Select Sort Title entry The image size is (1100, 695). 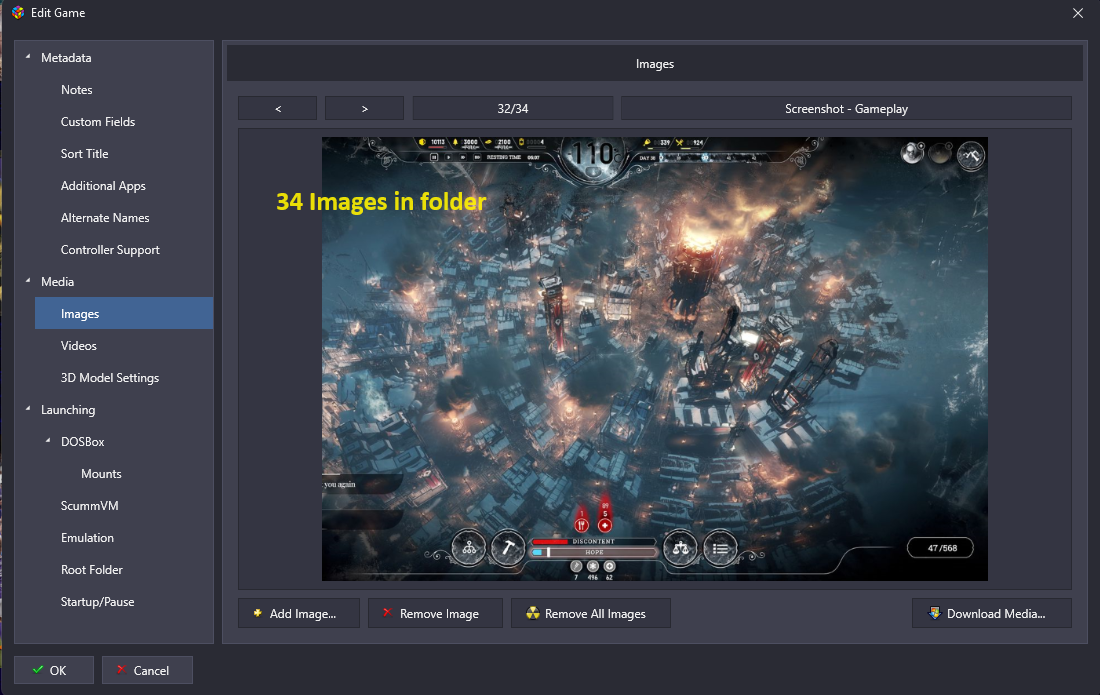coord(84,154)
